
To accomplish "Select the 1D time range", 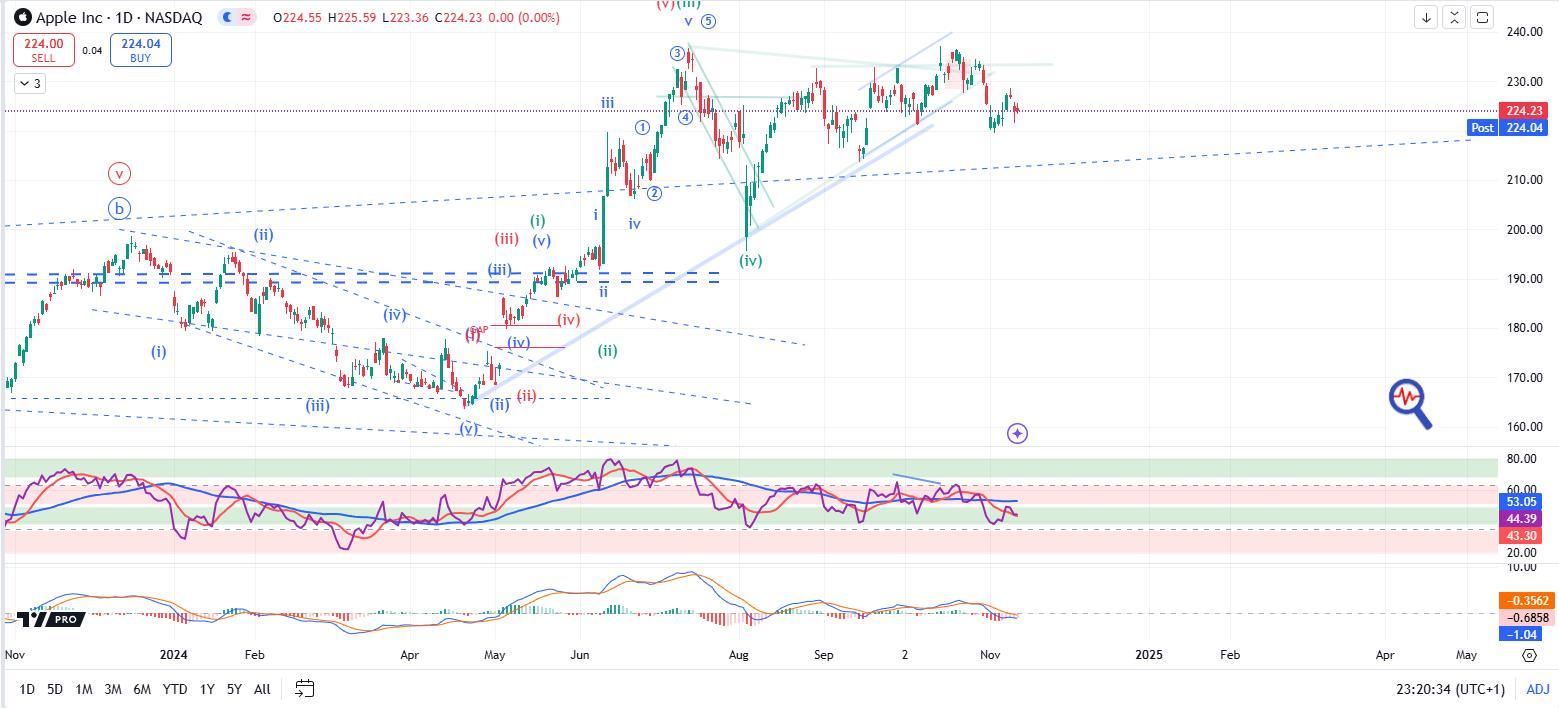I will (27, 689).
